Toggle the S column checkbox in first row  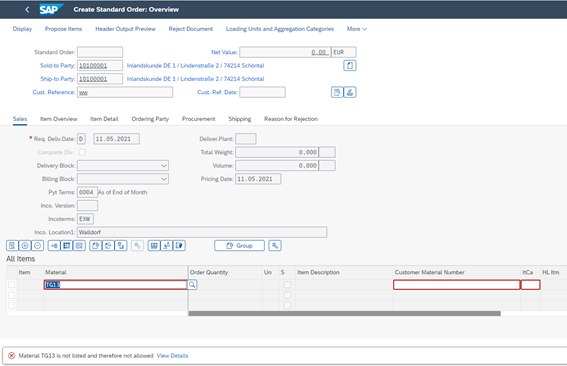(x=287, y=285)
